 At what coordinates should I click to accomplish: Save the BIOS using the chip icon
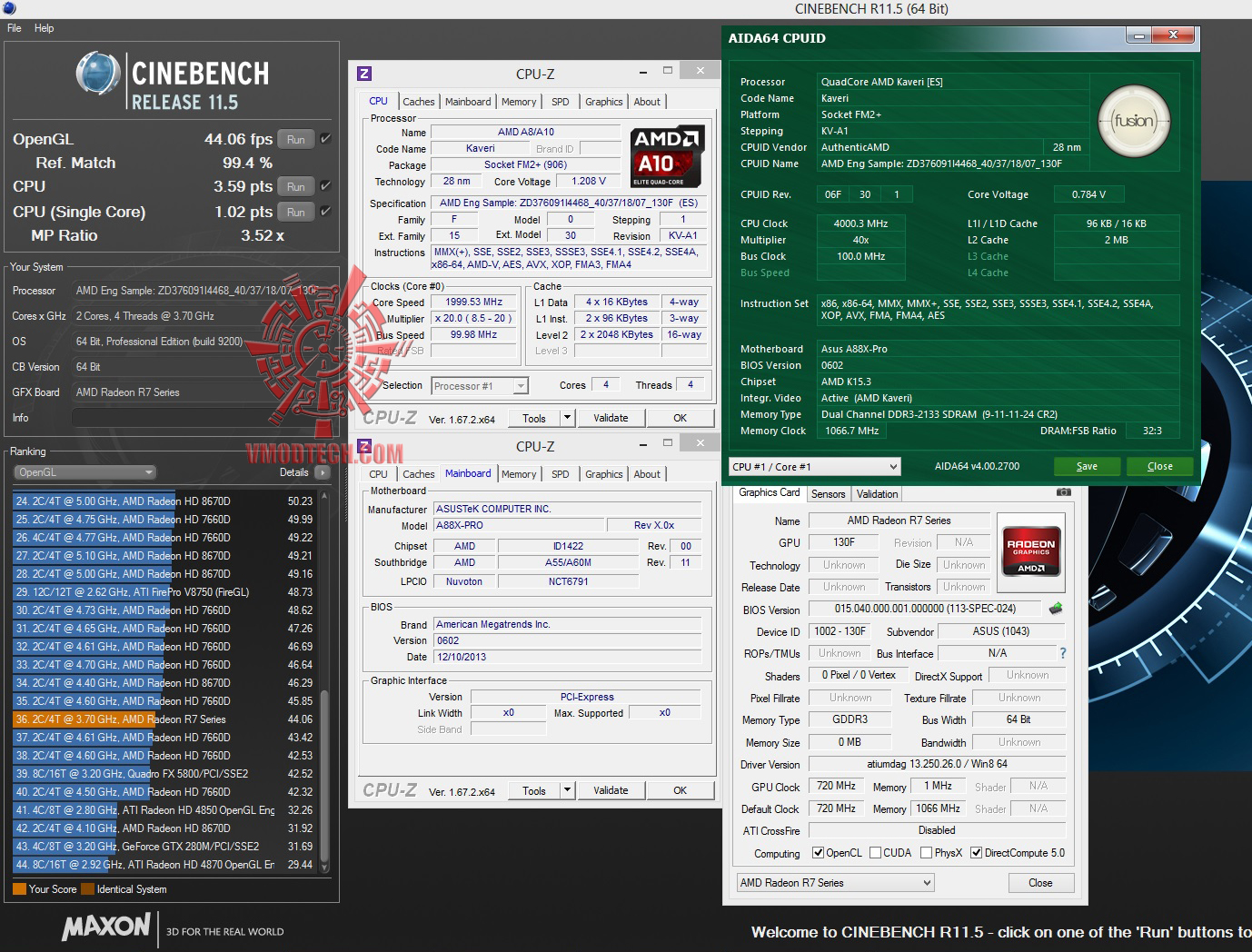coord(1056,609)
